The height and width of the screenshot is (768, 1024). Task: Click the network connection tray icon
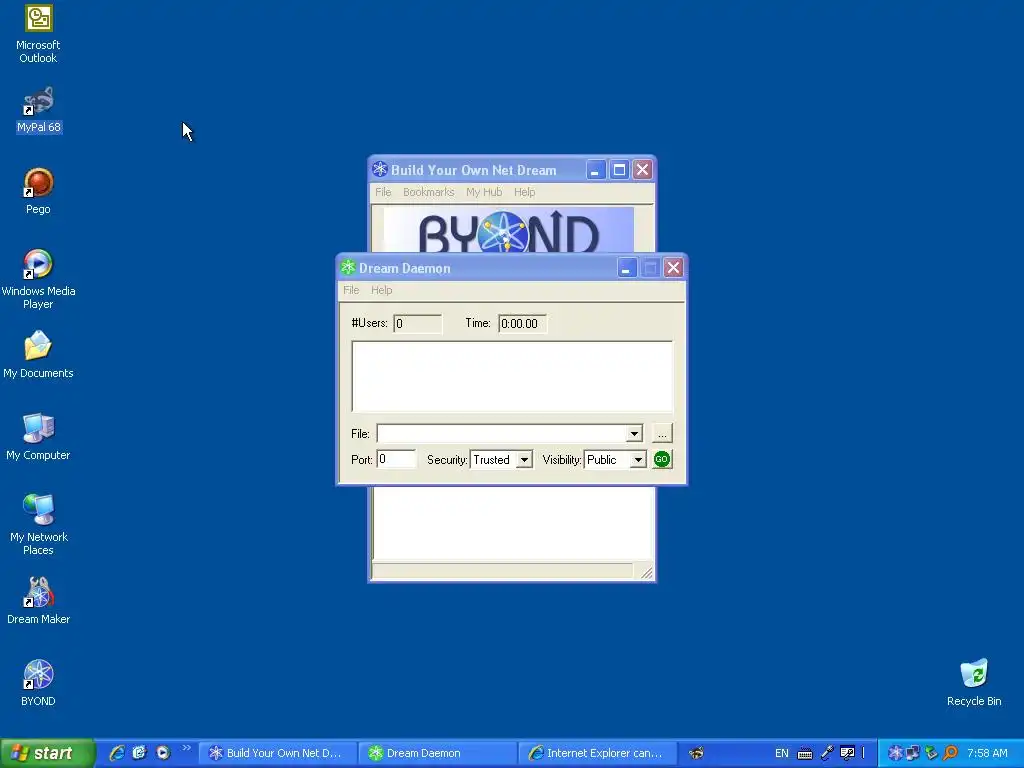click(x=913, y=753)
